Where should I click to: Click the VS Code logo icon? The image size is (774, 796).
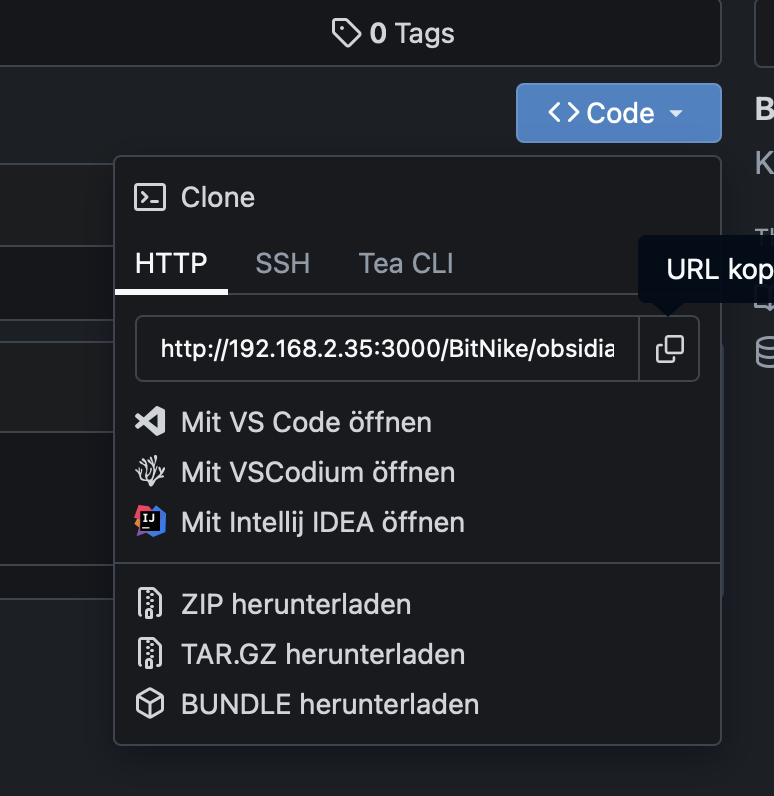pyautogui.click(x=150, y=421)
